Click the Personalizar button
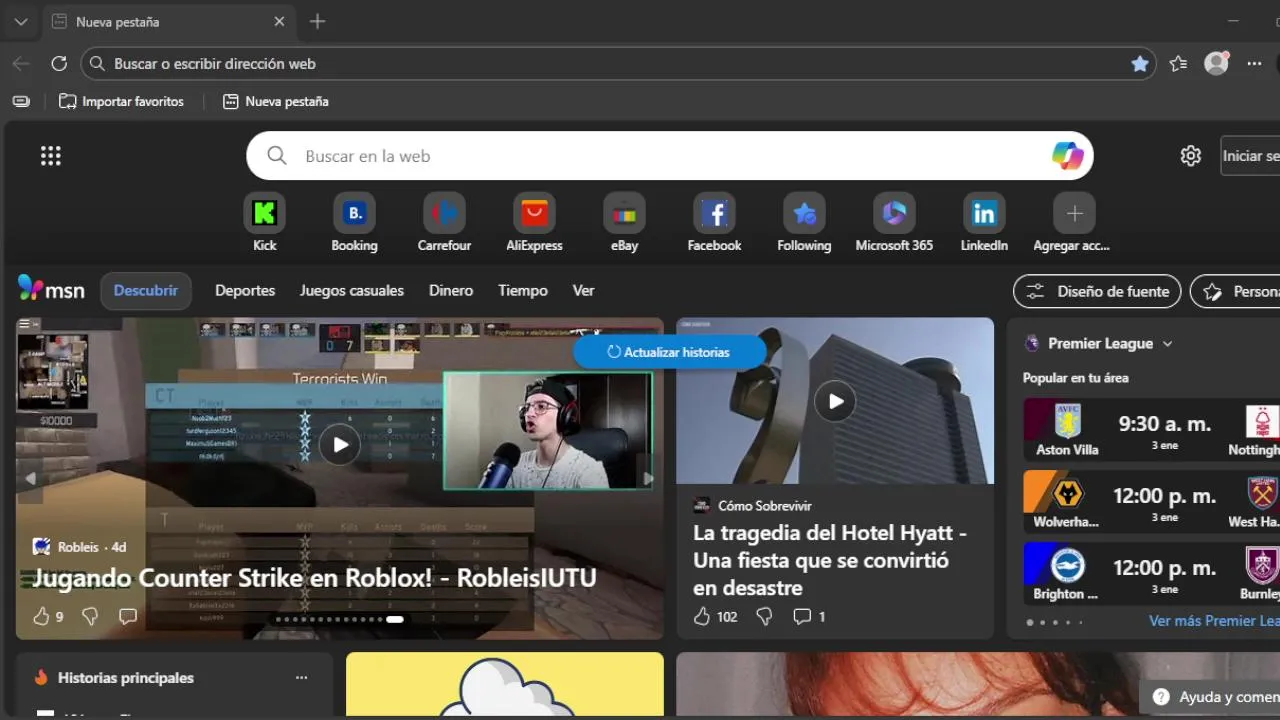 click(x=1235, y=291)
